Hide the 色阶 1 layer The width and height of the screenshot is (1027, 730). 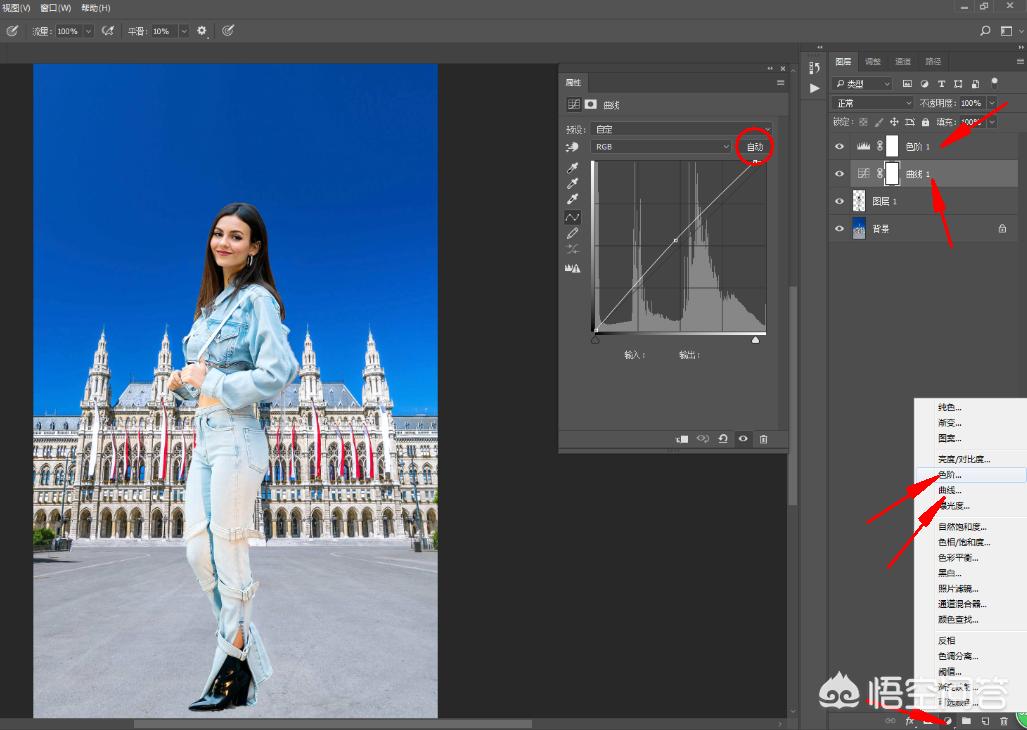tap(840, 146)
